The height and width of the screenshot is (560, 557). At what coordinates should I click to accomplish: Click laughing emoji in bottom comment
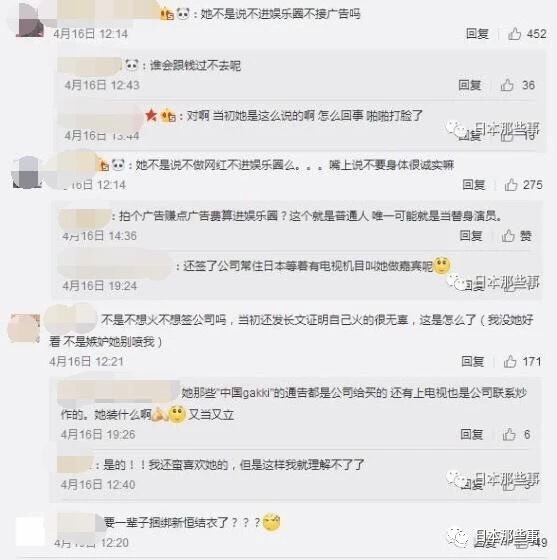[271, 522]
